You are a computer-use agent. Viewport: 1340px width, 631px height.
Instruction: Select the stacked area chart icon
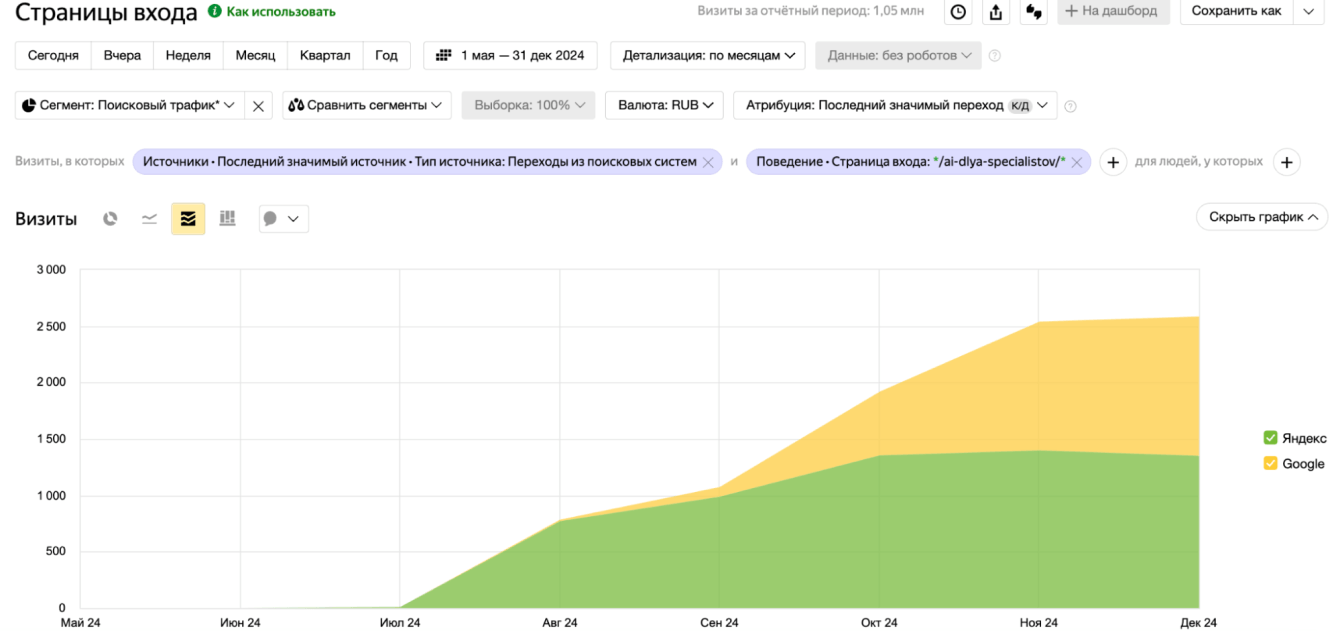(188, 219)
